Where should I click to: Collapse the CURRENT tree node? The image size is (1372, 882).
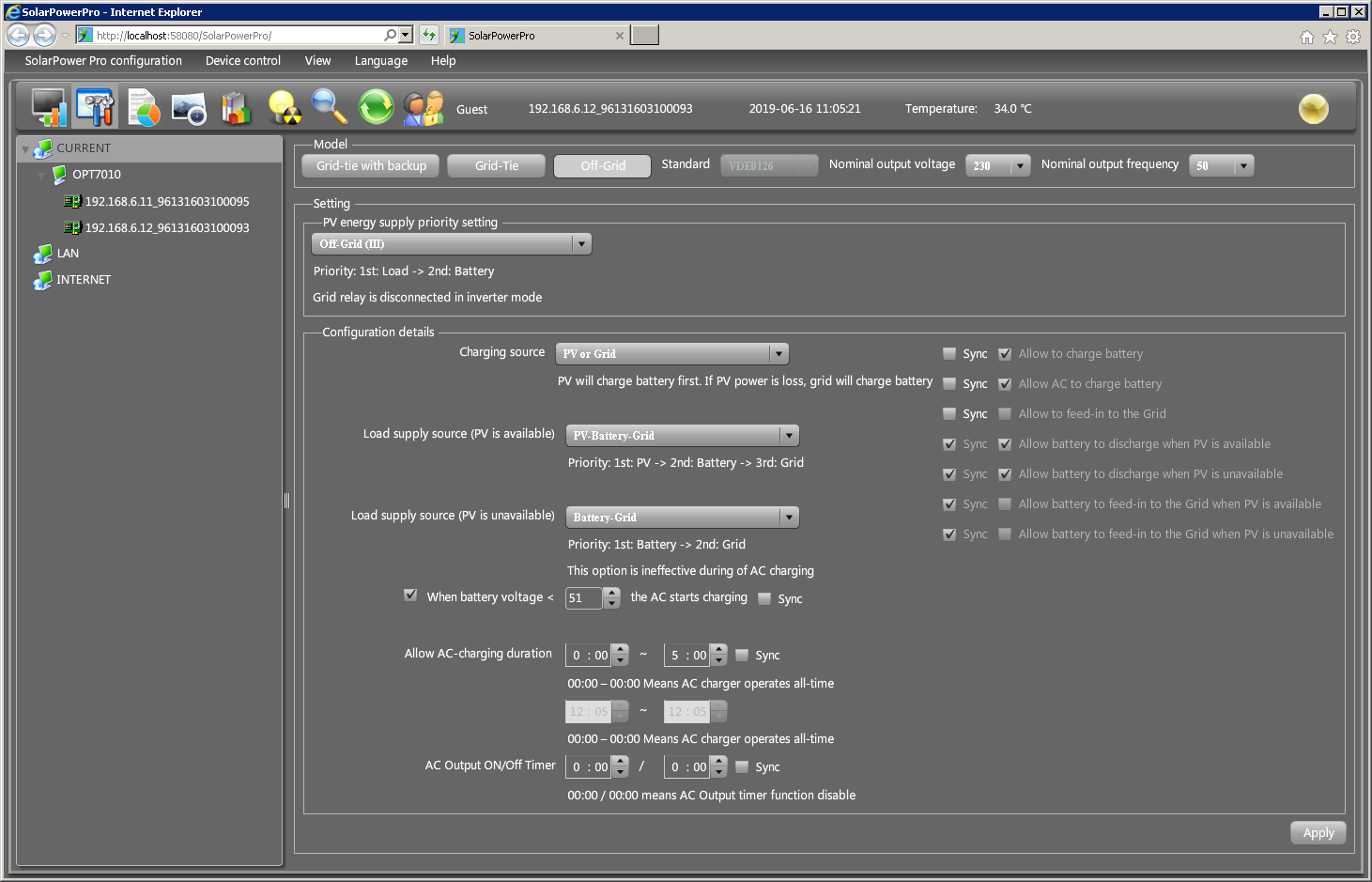tap(24, 149)
